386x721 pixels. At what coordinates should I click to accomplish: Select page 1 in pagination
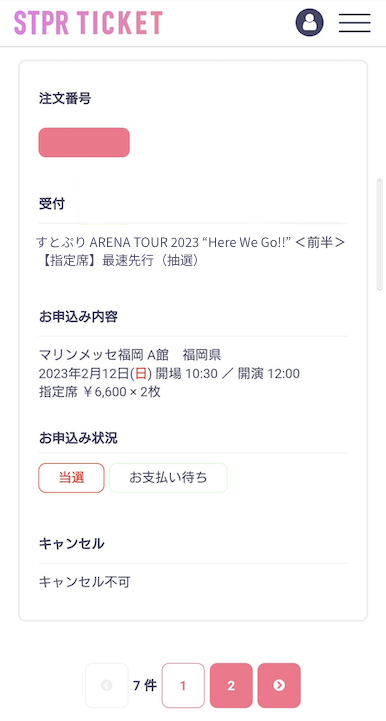coord(183,685)
